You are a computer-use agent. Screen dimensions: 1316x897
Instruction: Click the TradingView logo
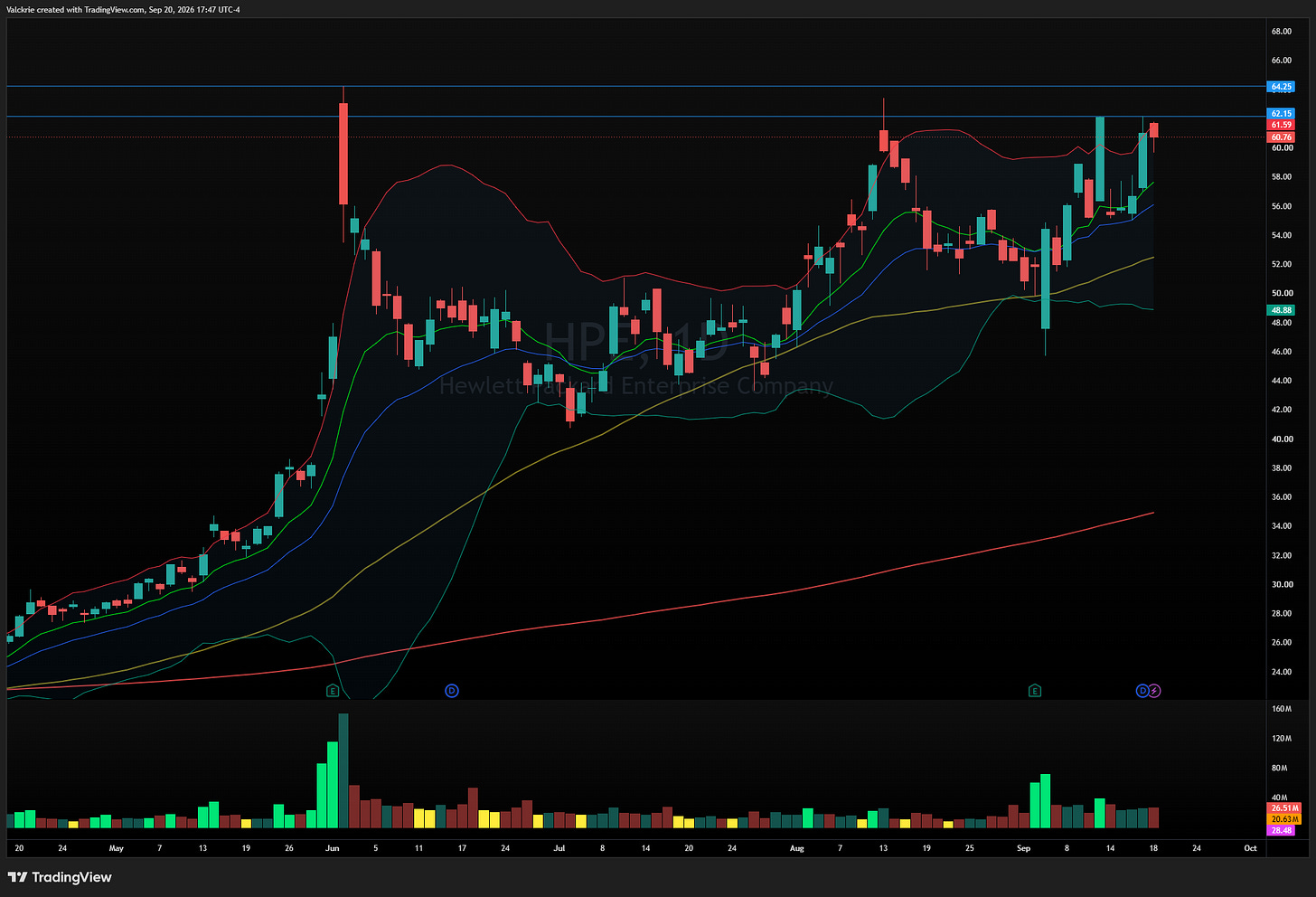tap(60, 877)
